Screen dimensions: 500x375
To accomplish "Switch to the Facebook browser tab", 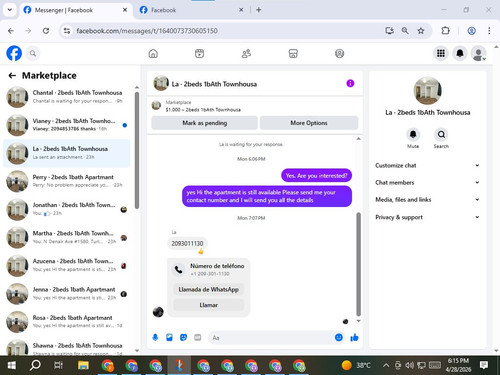I will (x=191, y=10).
